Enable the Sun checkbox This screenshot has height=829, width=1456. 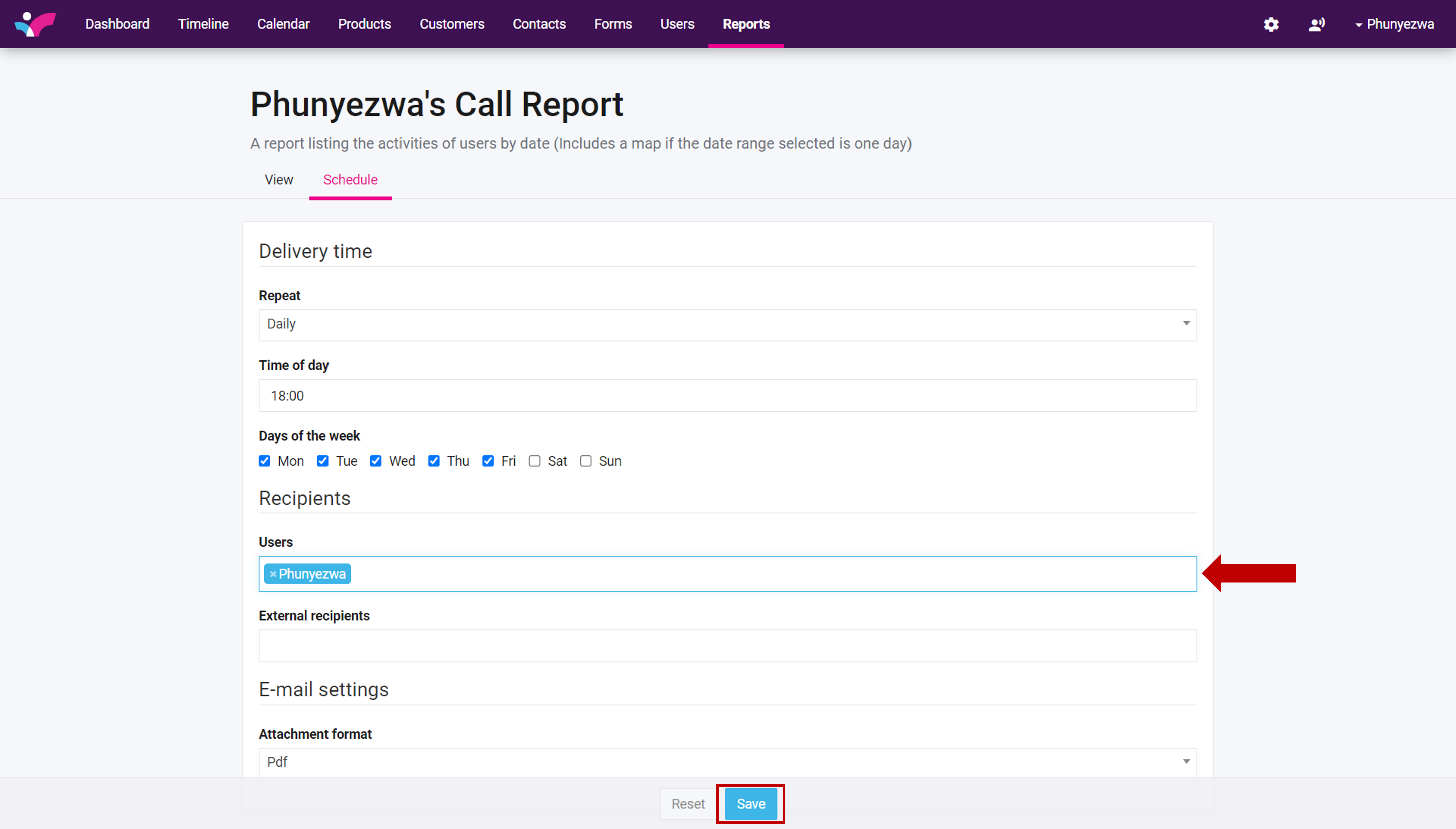point(586,461)
